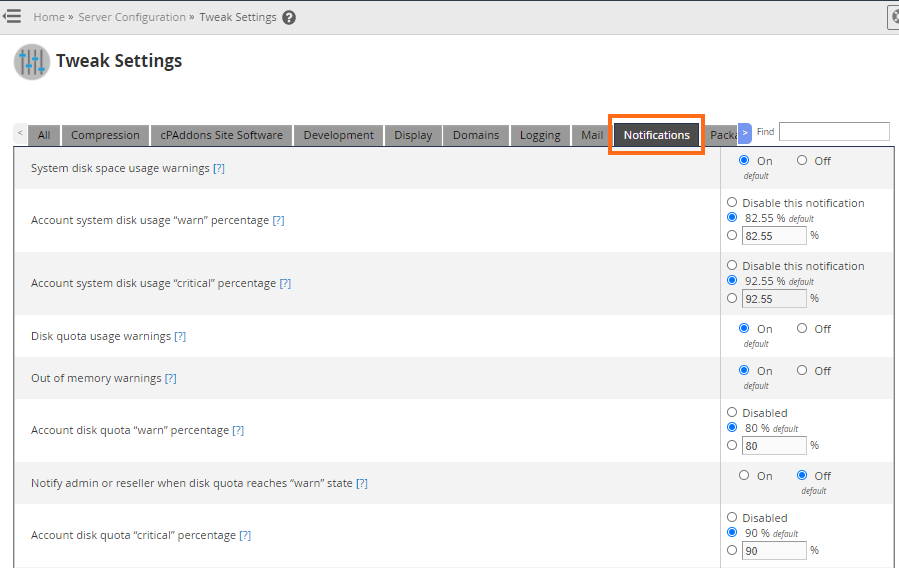This screenshot has height=568, width=899.
Task: Show help for Disk quota usage warnings
Action: click(180, 336)
